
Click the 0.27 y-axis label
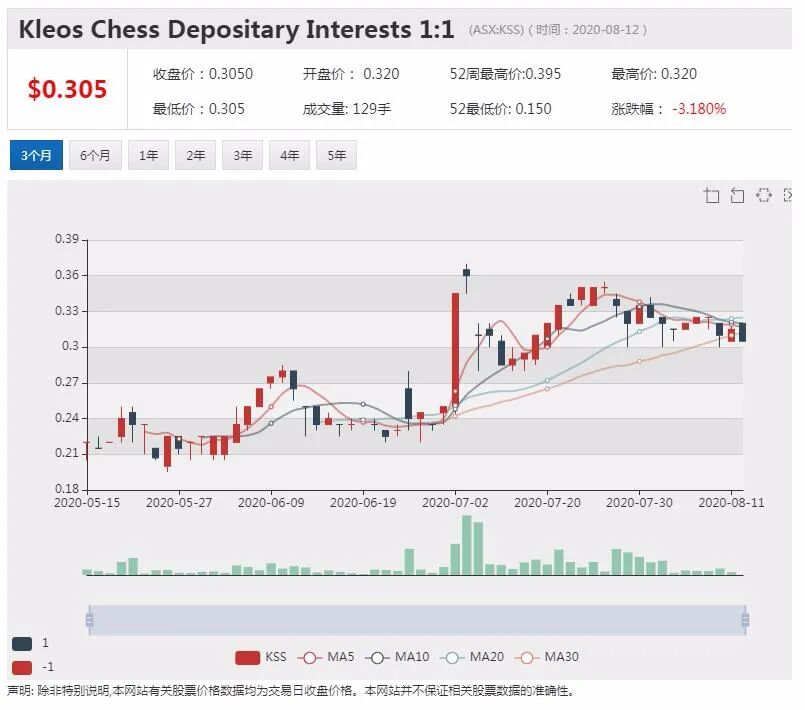click(67, 382)
